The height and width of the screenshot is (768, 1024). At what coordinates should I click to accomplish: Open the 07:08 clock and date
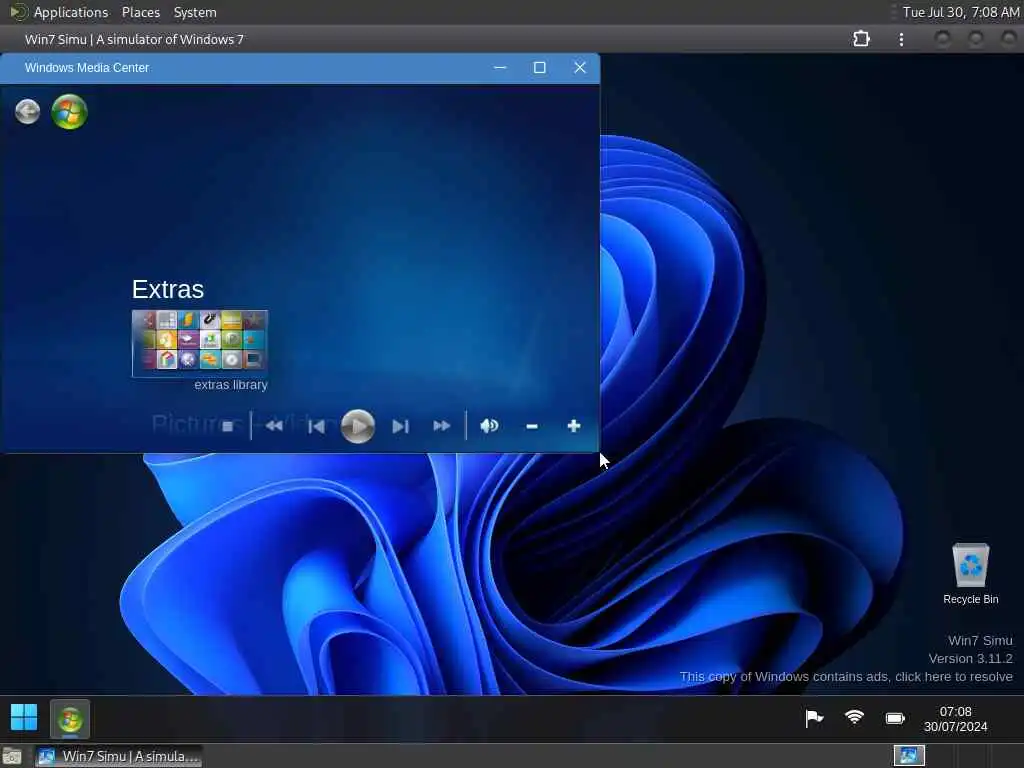pyautogui.click(x=955, y=719)
